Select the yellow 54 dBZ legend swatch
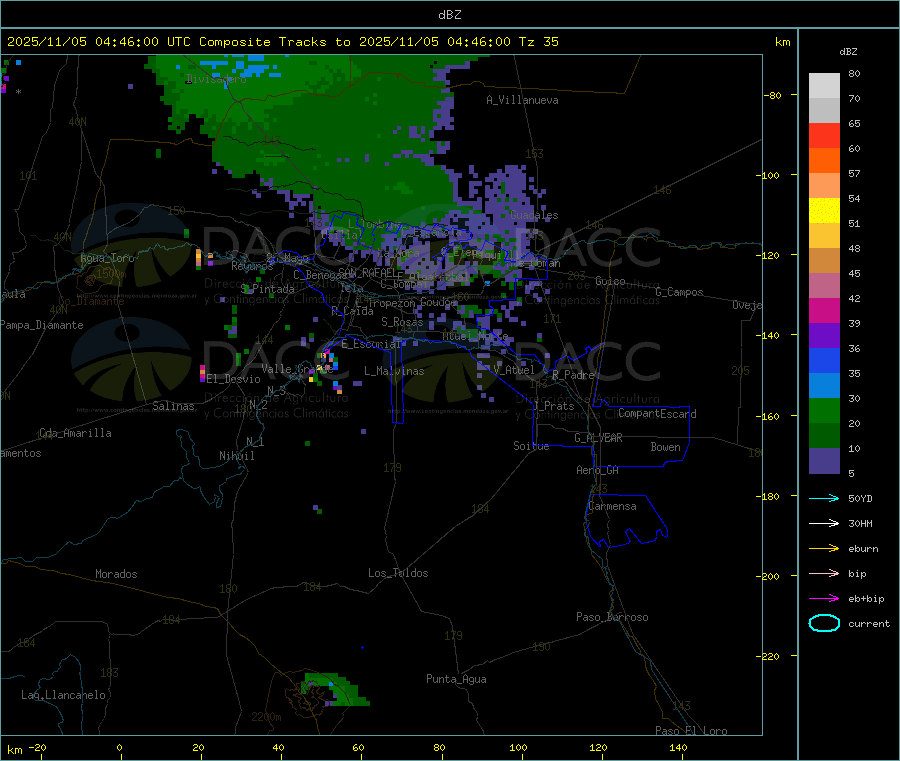Image resolution: width=900 pixels, height=761 pixels. tap(824, 211)
